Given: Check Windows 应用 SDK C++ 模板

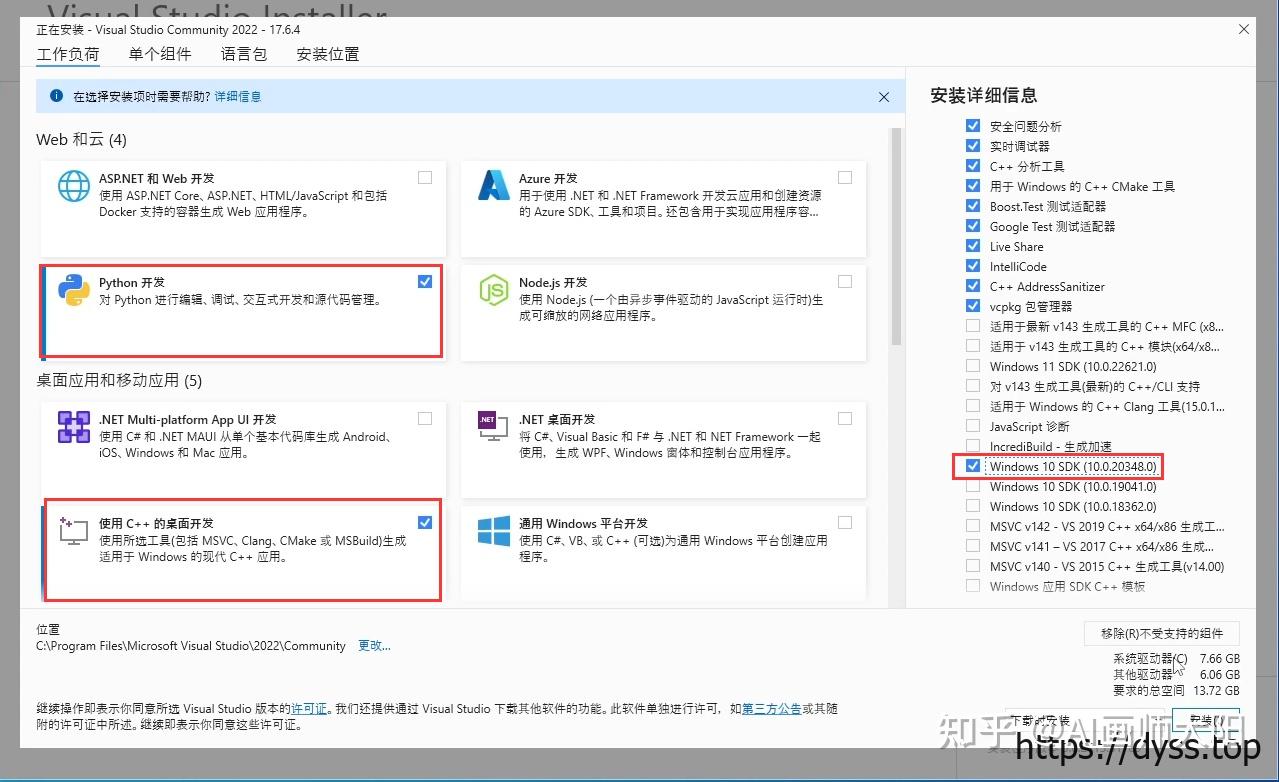Looking at the screenshot, I should click(x=973, y=586).
